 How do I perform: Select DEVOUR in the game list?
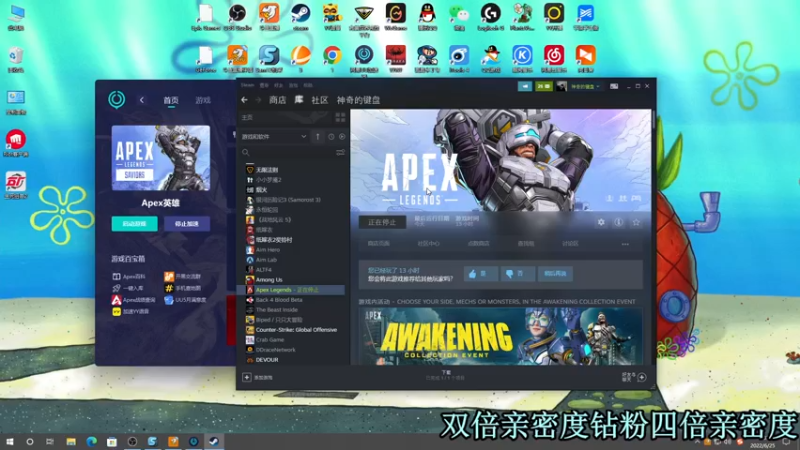(x=267, y=360)
